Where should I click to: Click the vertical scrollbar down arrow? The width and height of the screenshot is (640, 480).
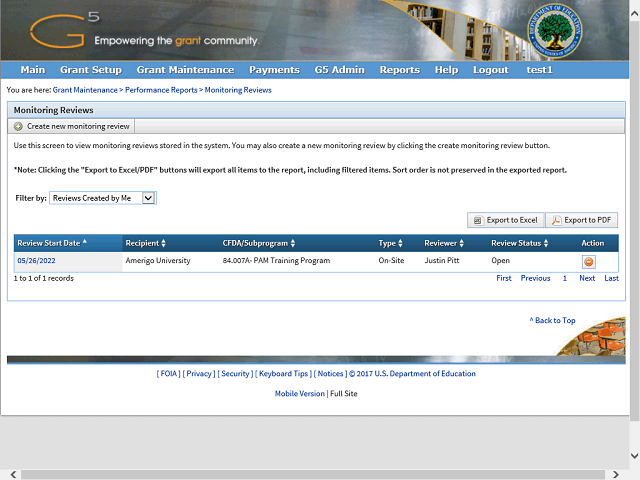(635, 456)
